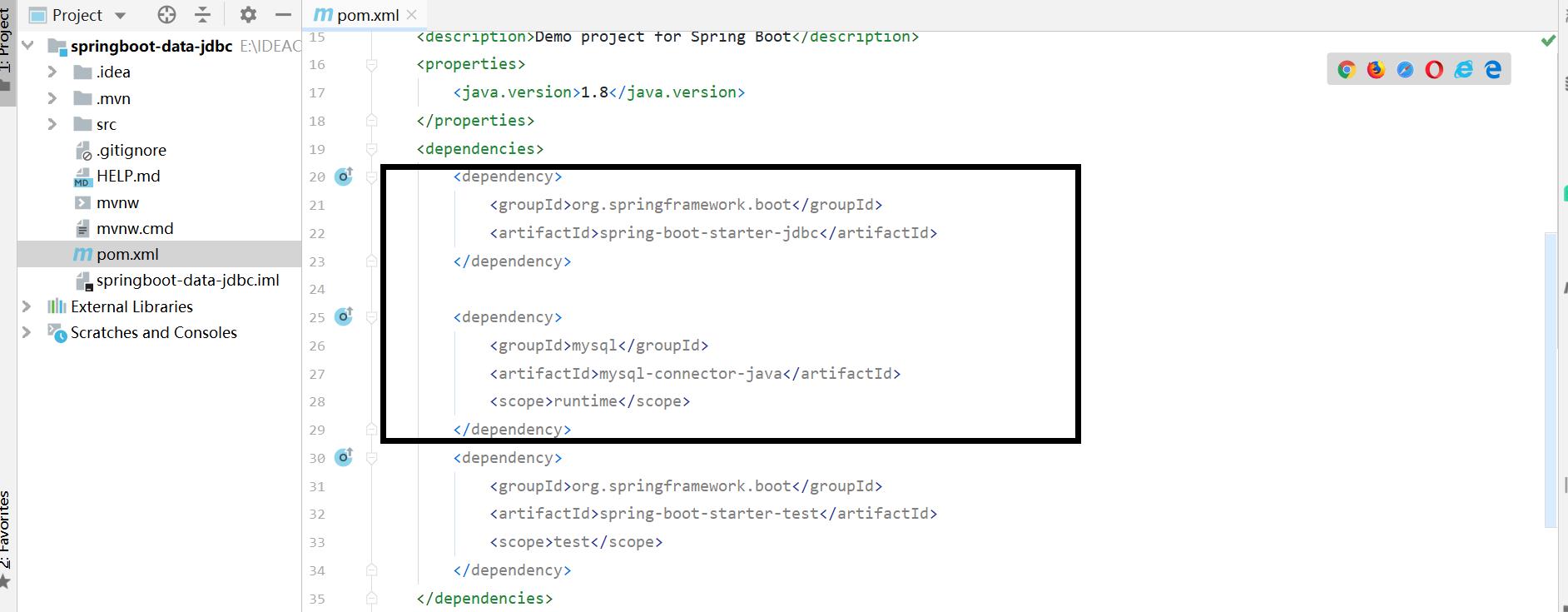Select Scratches and Consoles row
This screenshot has height=612, width=1568.
pos(159,332)
